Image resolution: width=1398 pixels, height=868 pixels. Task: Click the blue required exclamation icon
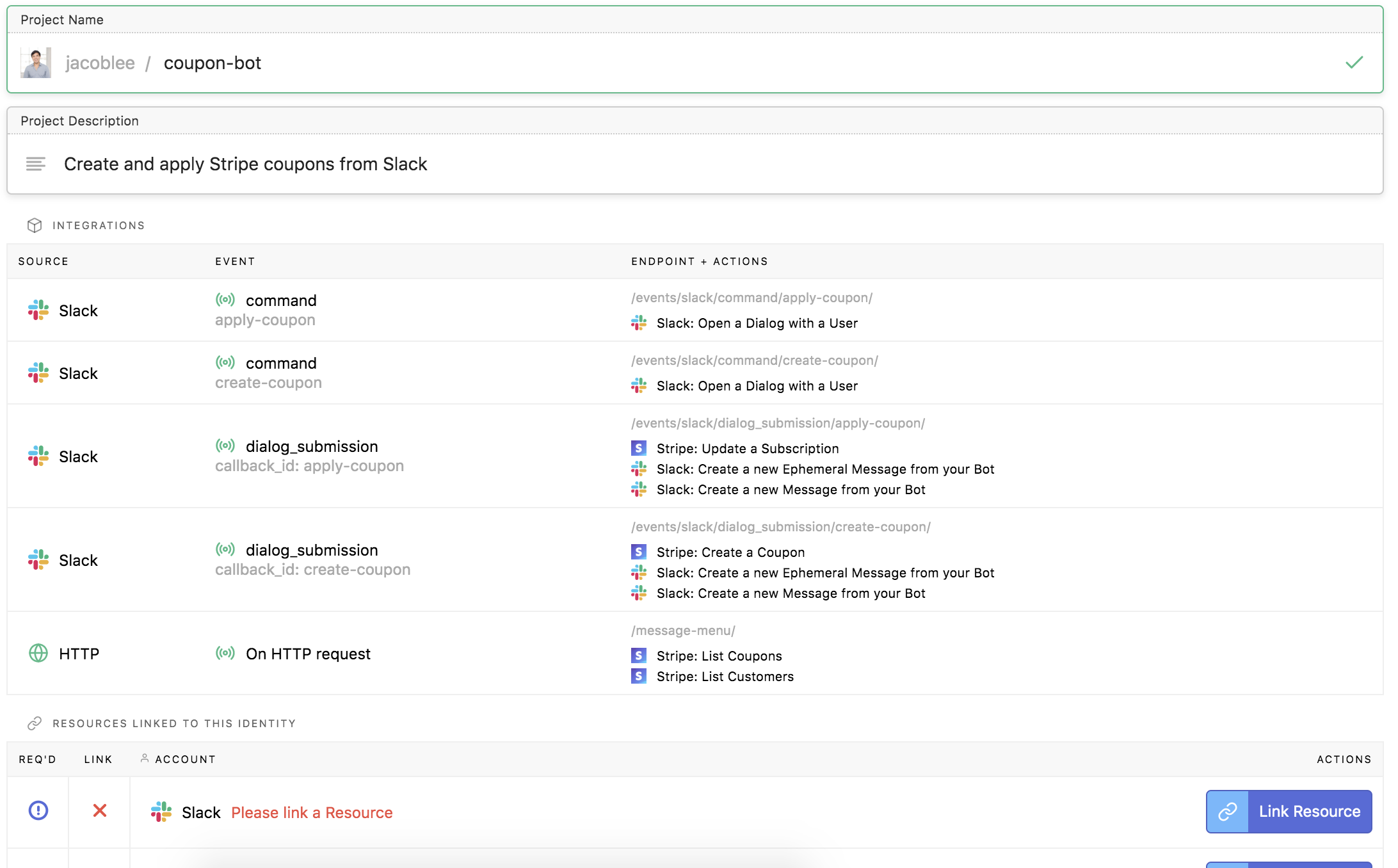(38, 811)
